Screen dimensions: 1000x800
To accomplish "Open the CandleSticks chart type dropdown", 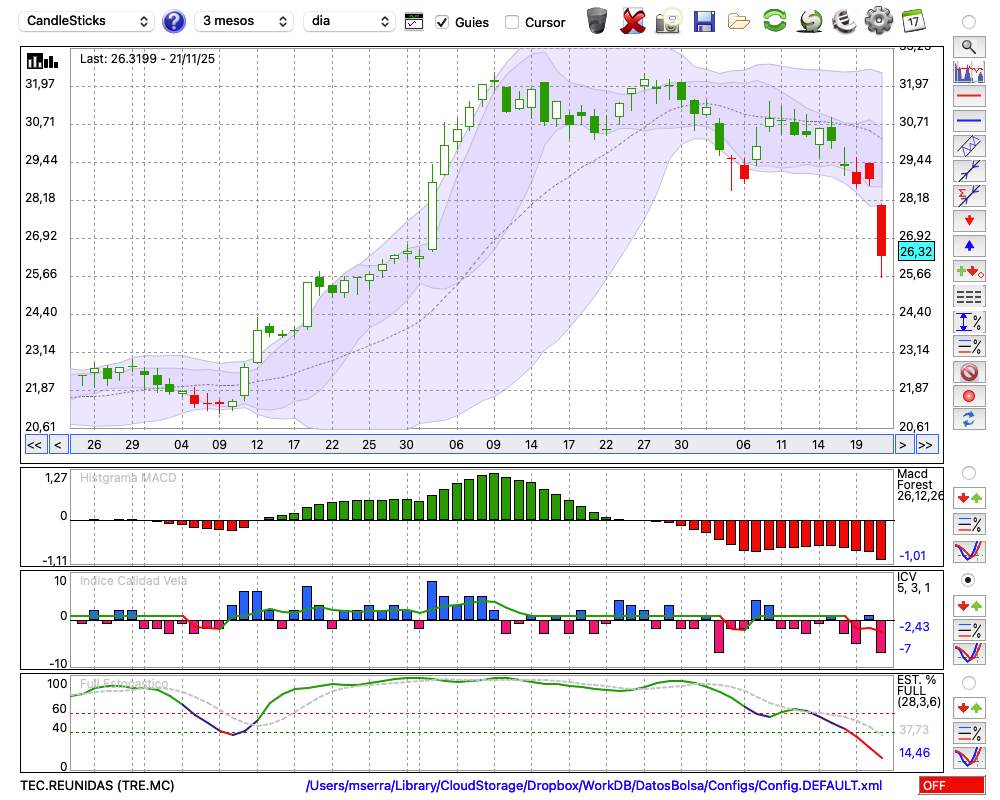I will (88, 21).
